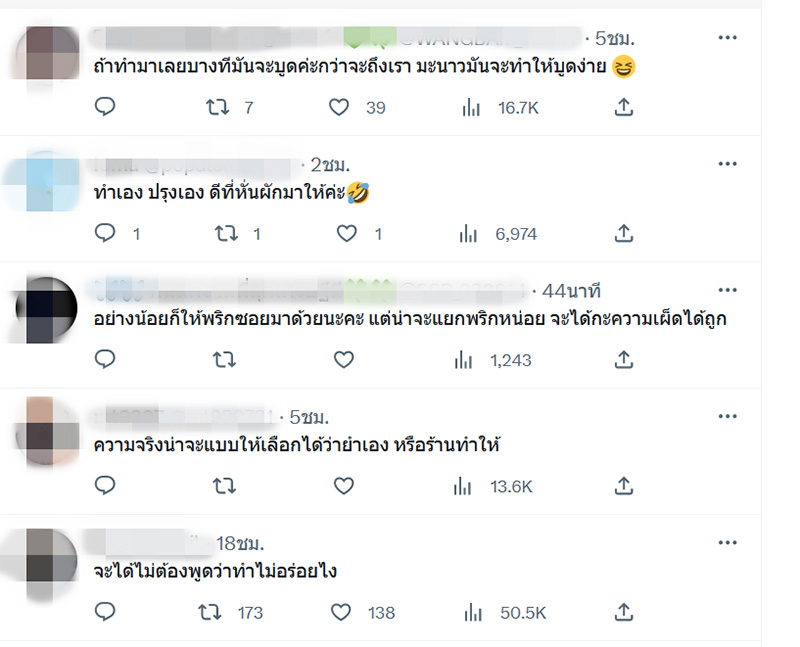Viewport: 800px width, 647px height.
Task: Like the comment with 39 likes
Action: (340, 105)
